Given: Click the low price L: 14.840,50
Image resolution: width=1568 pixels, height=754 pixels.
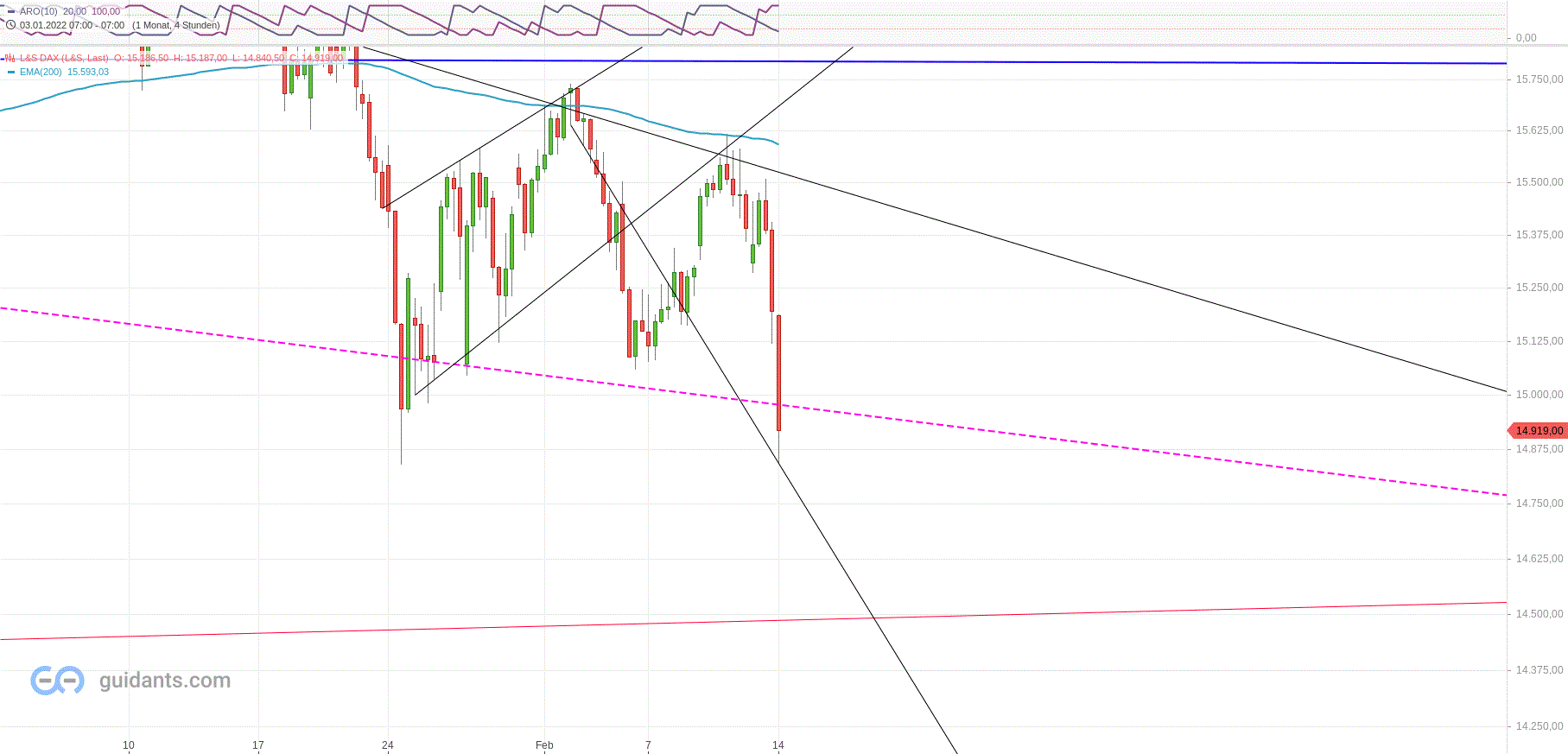Looking at the screenshot, I should click(x=258, y=58).
